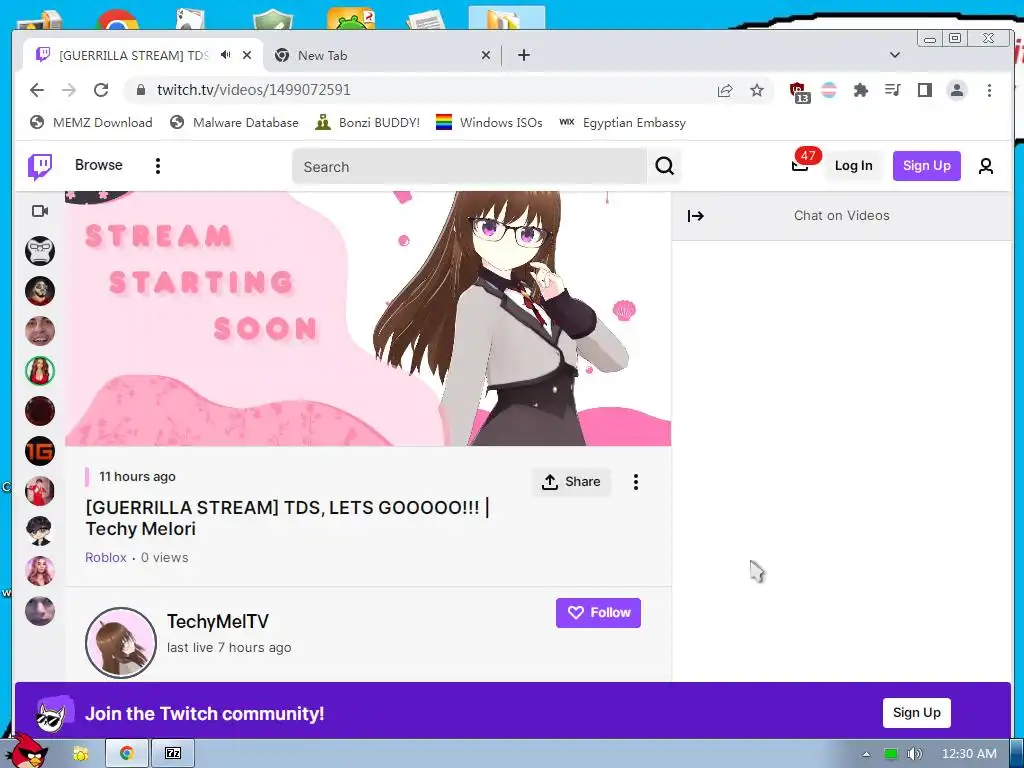Image resolution: width=1024 pixels, height=768 pixels.
Task: Open the user account menu icon
Action: click(x=985, y=167)
